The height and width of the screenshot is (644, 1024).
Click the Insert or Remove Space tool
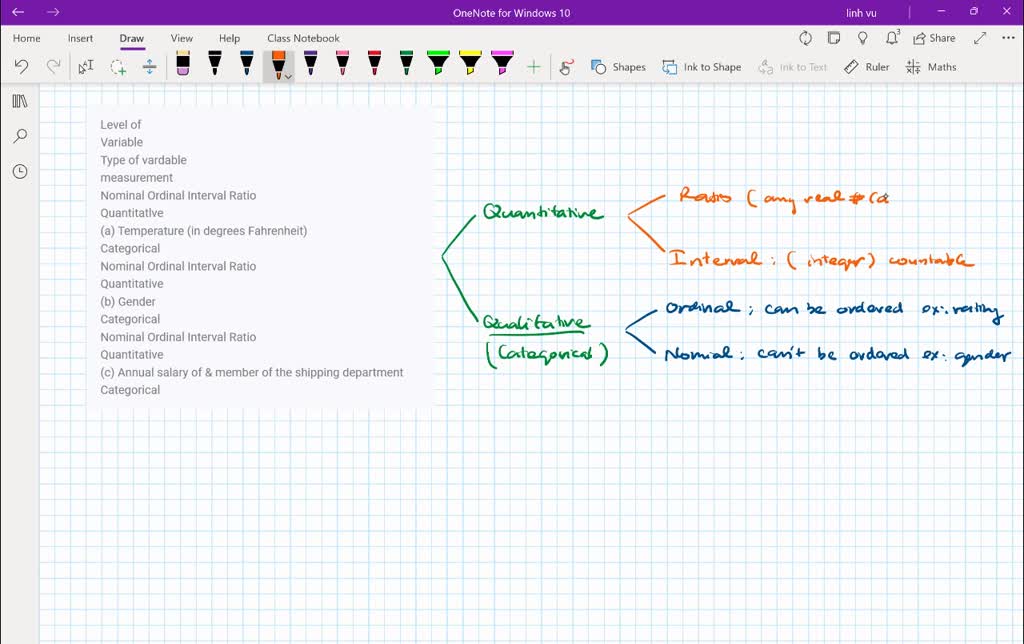click(150, 67)
